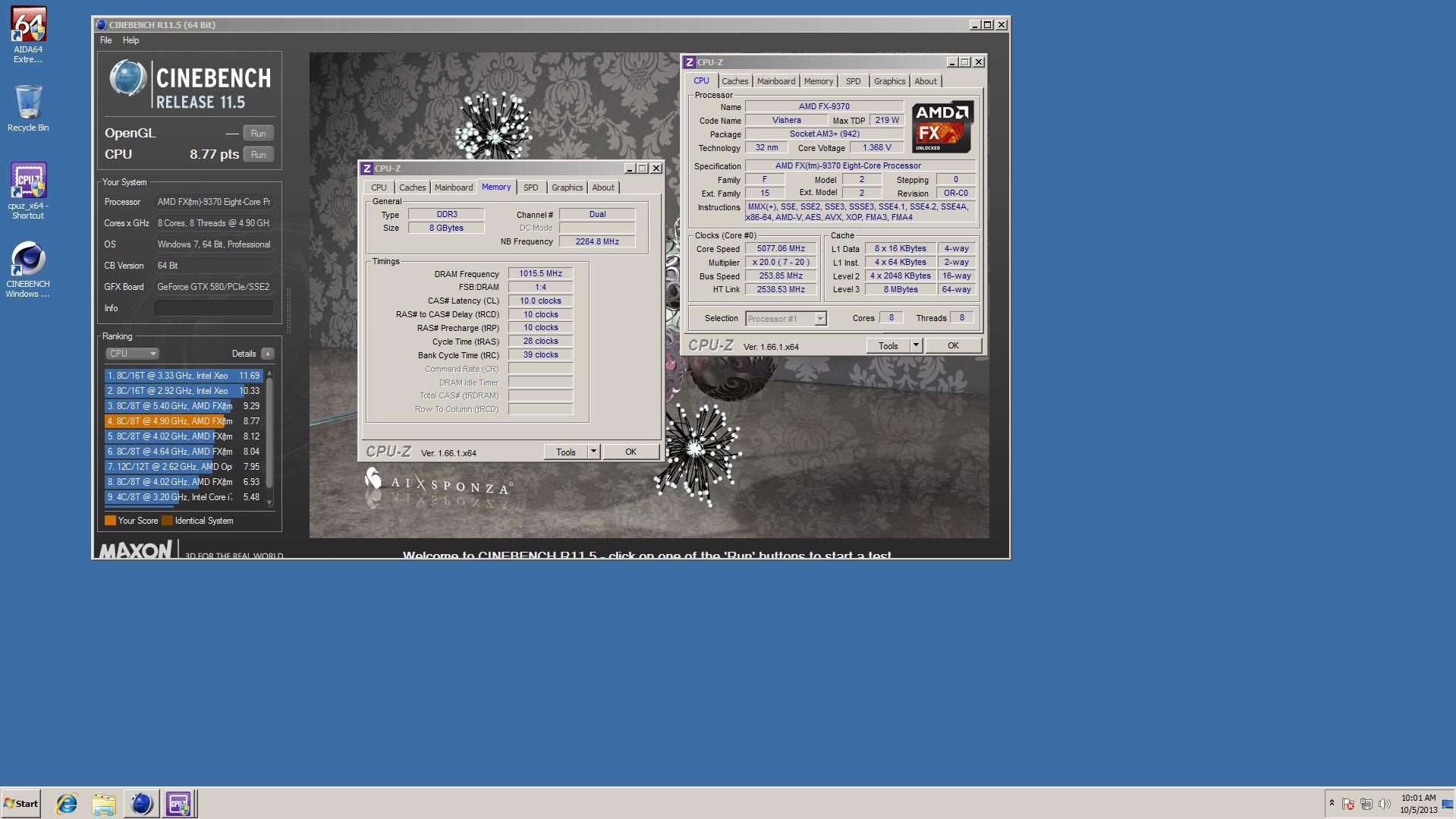Click the Cinebench title bar icon
This screenshot has height=819, width=1456.
tap(102, 25)
